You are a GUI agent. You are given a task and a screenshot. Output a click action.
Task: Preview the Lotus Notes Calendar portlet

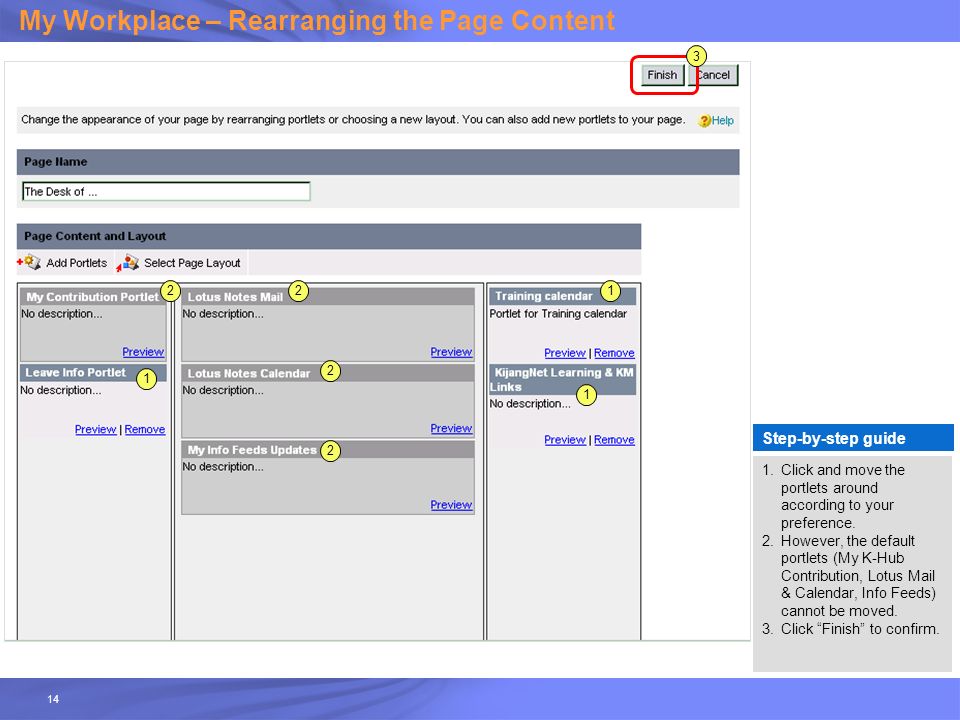pos(451,429)
